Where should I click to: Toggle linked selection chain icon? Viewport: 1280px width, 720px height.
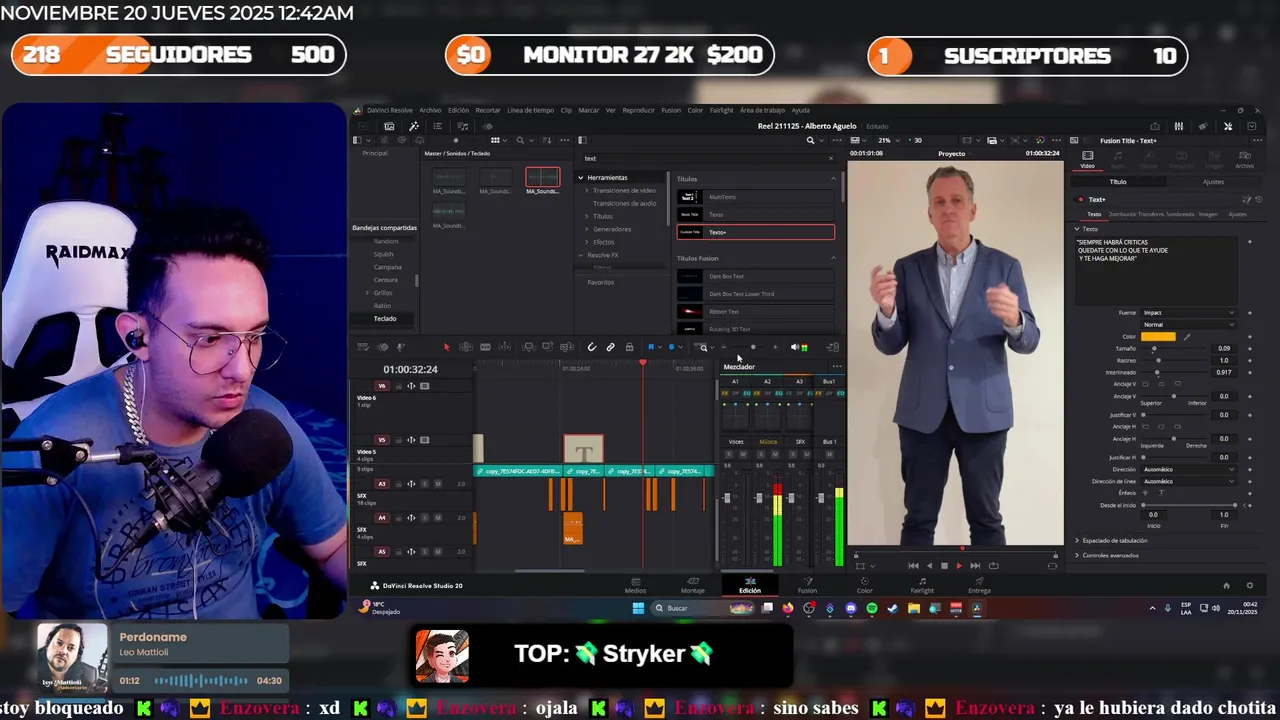click(x=610, y=347)
